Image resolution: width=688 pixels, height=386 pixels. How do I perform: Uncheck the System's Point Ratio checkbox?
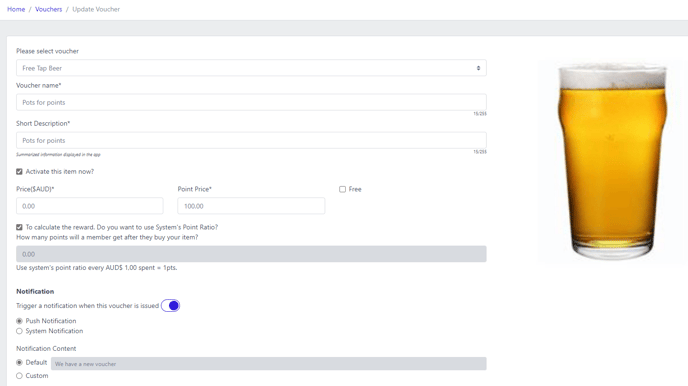pos(19,227)
